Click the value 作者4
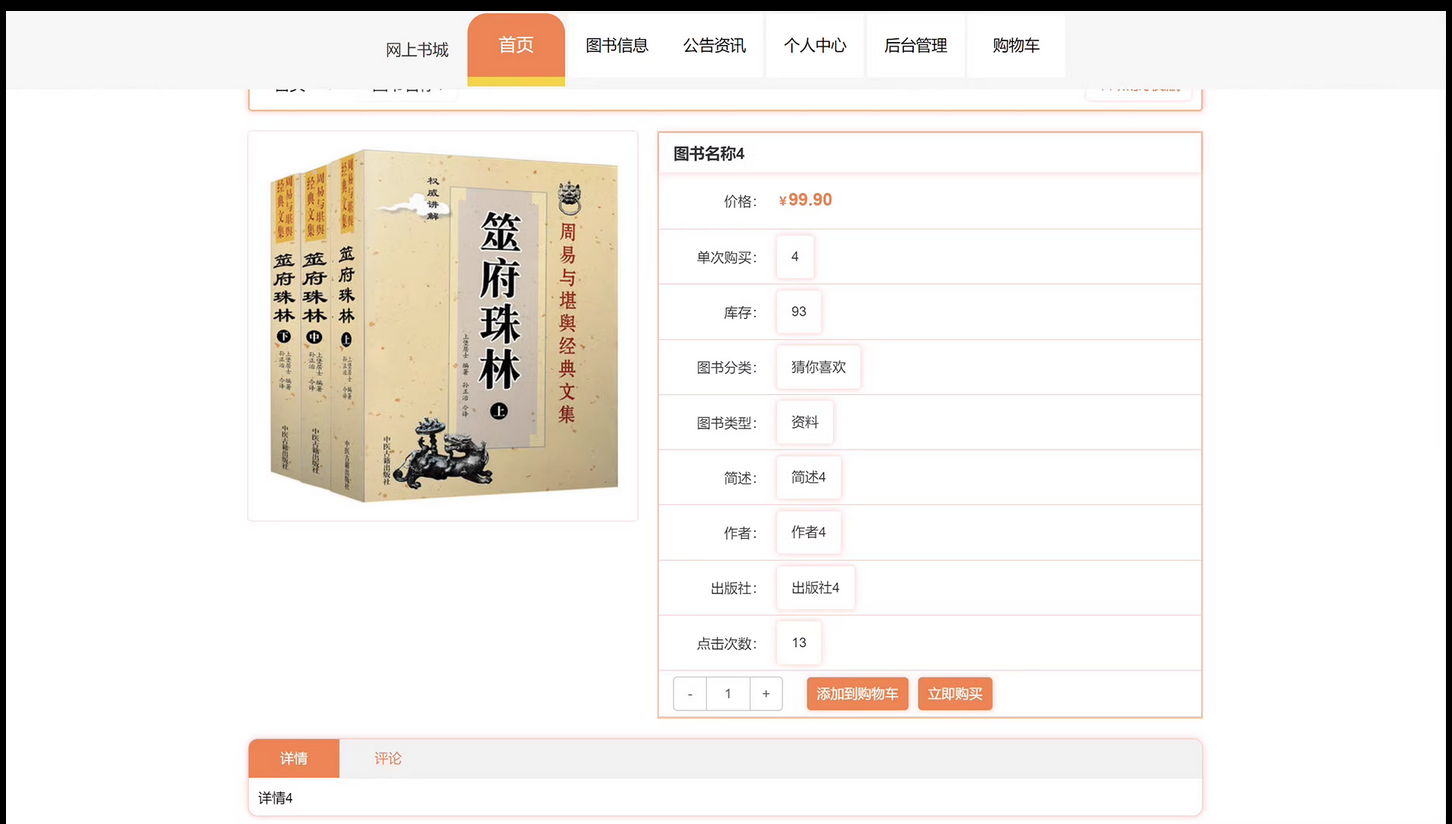 pyautogui.click(x=809, y=532)
